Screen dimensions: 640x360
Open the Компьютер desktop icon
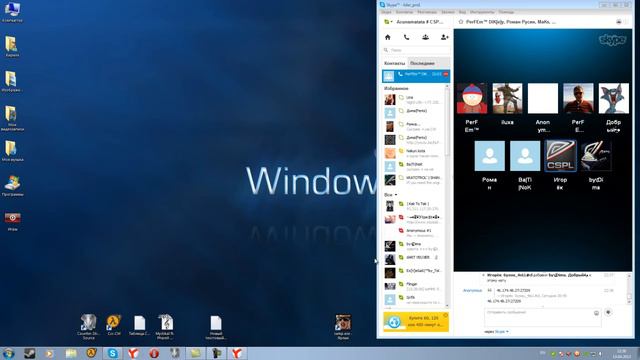[12, 11]
